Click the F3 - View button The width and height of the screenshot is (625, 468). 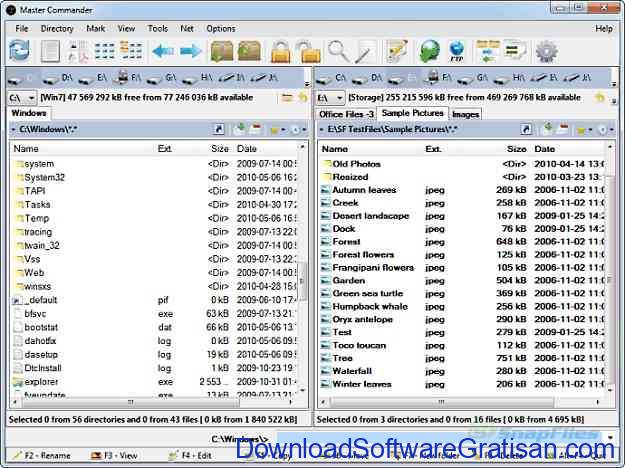115,455
